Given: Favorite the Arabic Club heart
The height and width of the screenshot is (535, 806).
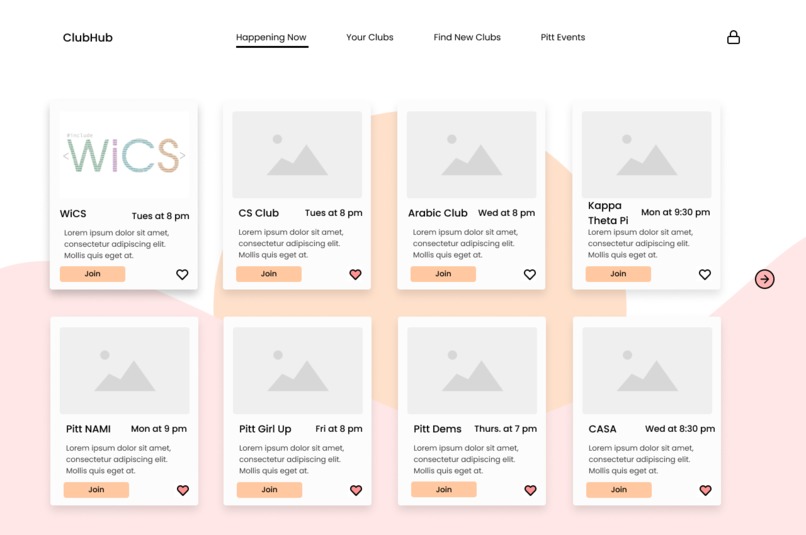Looking at the screenshot, I should [529, 274].
